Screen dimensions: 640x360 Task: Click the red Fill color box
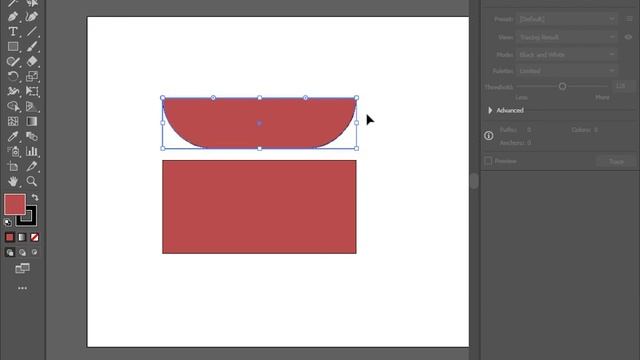(x=15, y=204)
